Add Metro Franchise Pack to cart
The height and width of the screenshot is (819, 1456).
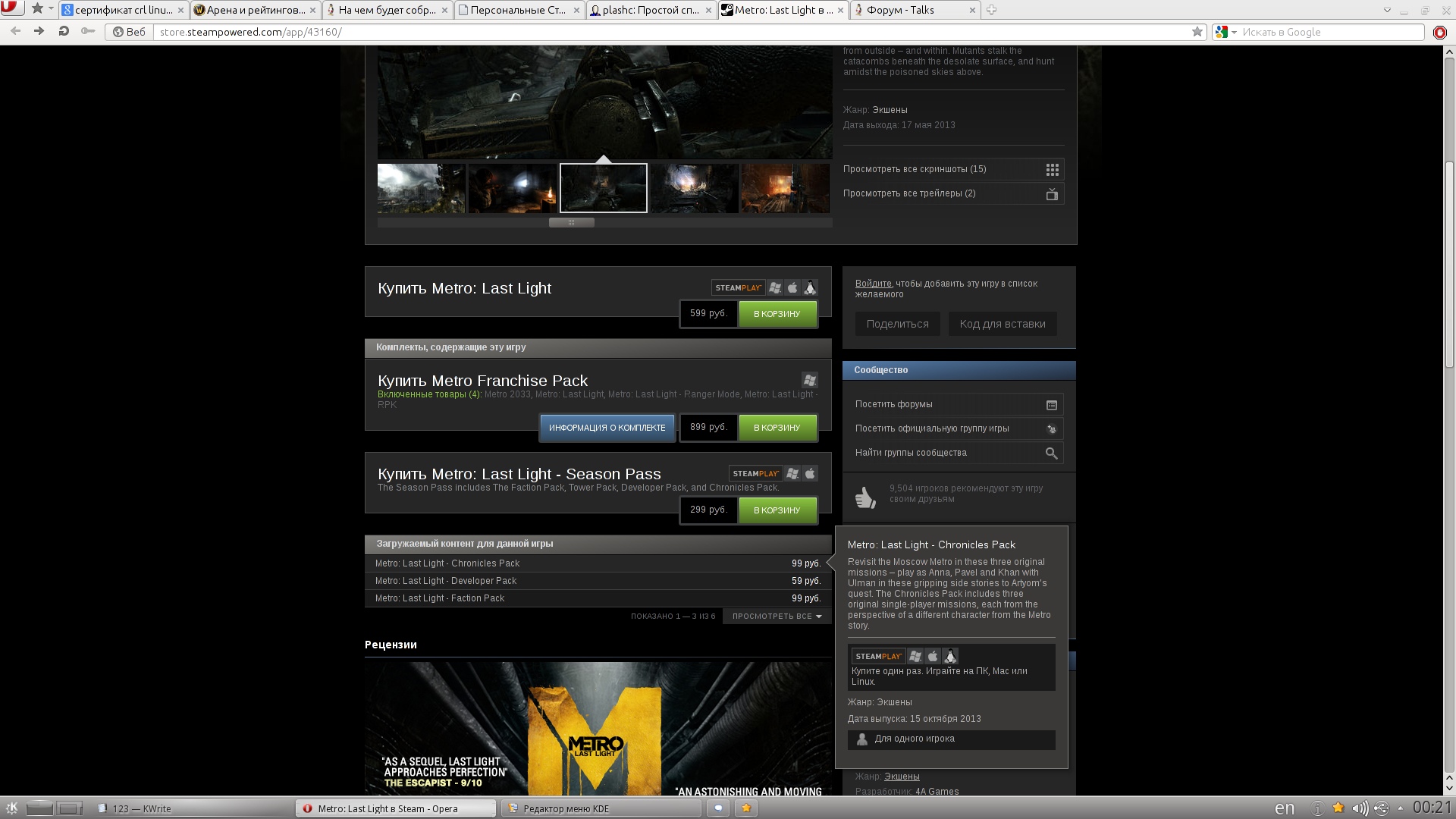[777, 428]
